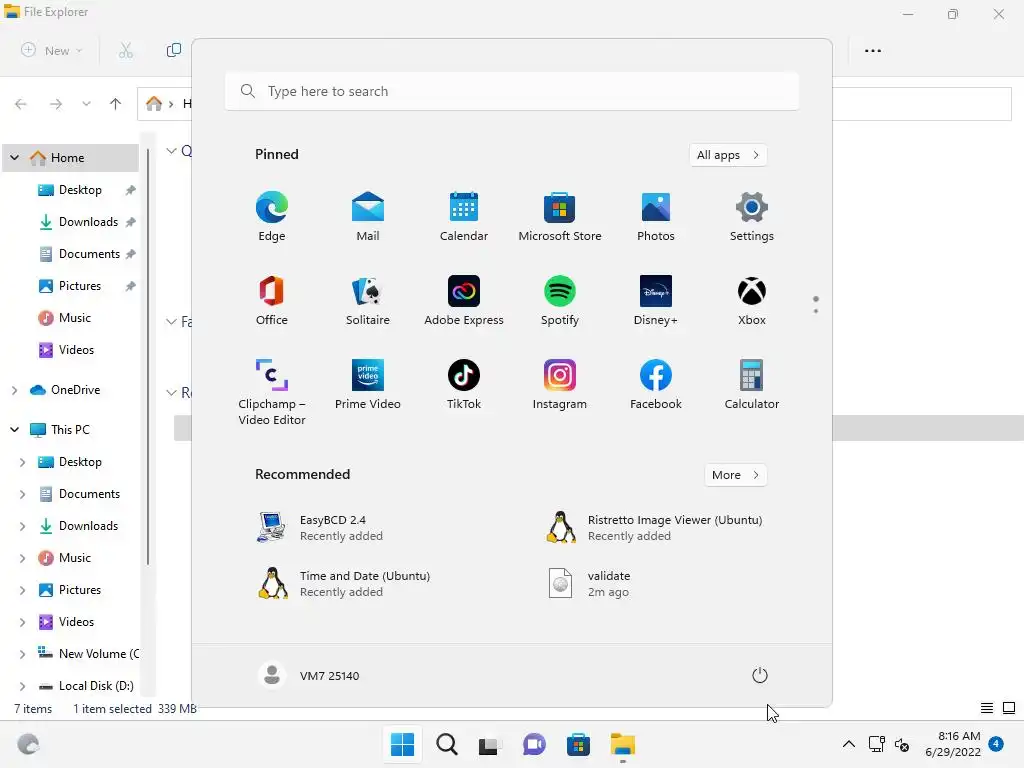
Task: Open the Spotify app
Action: 560,300
